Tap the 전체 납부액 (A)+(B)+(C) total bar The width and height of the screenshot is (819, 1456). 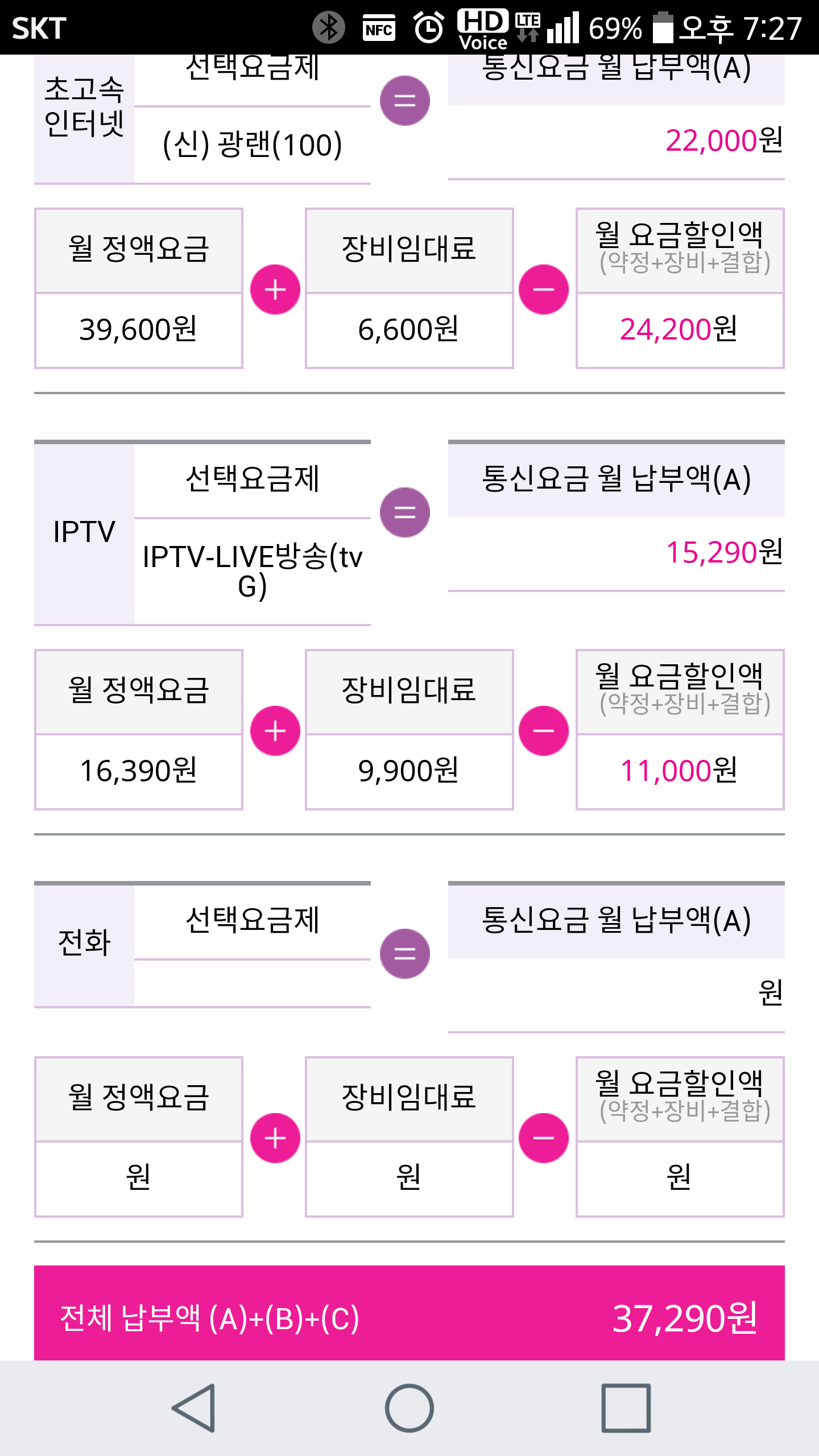click(x=409, y=1317)
